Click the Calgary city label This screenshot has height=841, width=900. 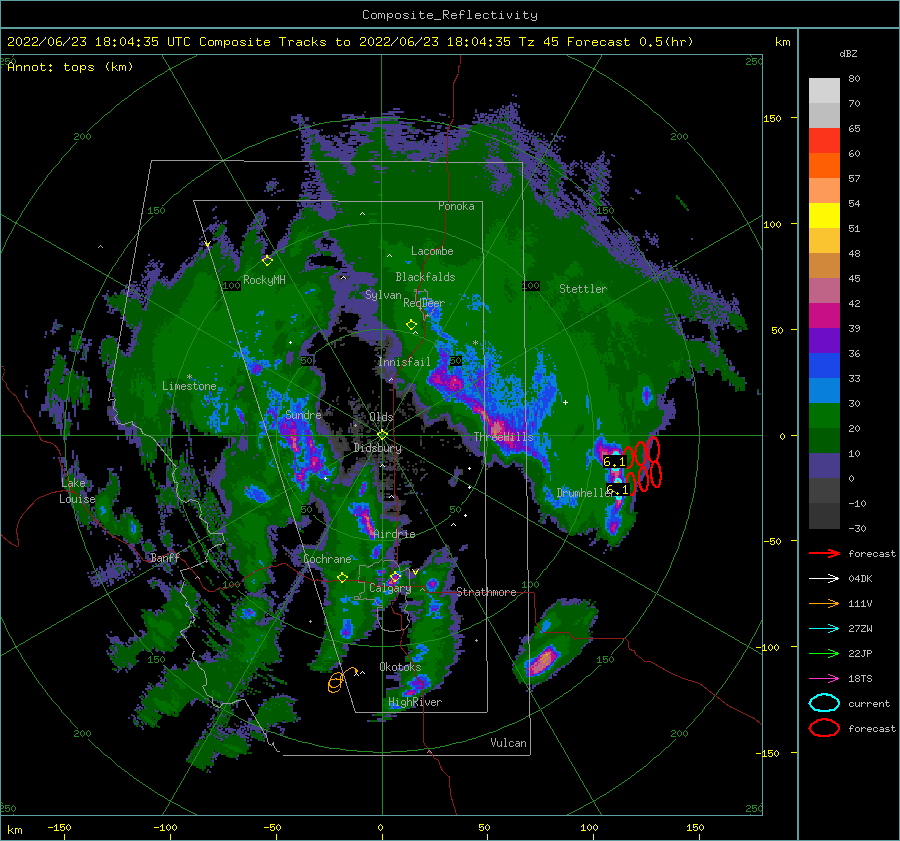(x=390, y=588)
